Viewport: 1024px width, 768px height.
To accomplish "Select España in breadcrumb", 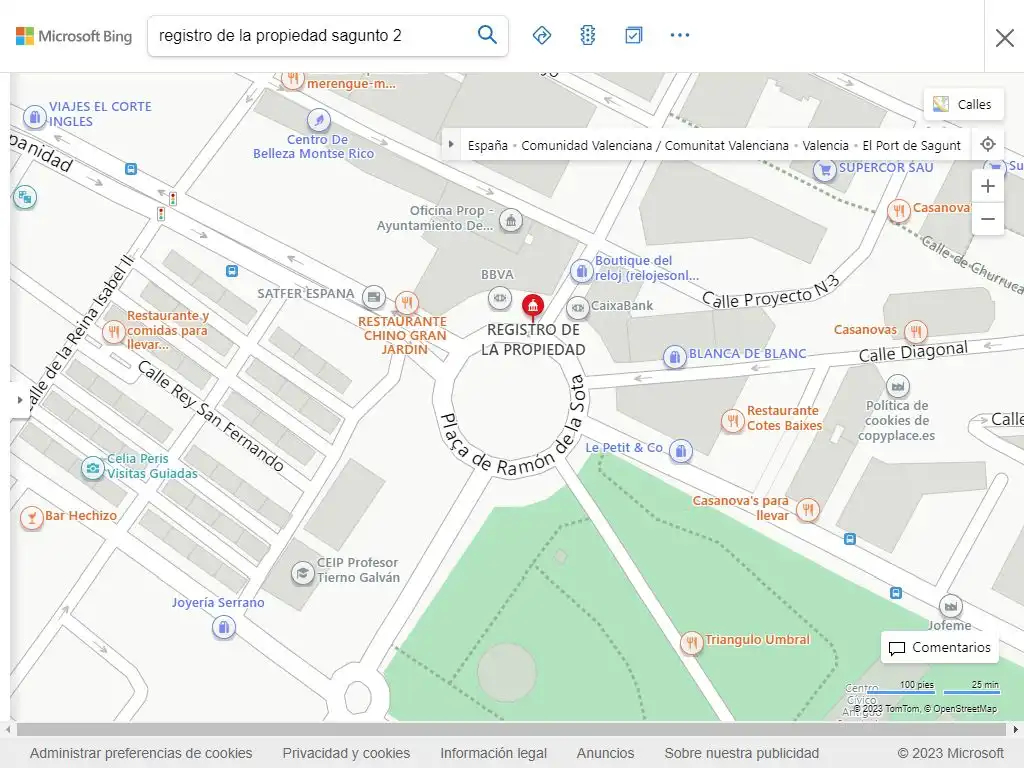I will coord(487,146).
